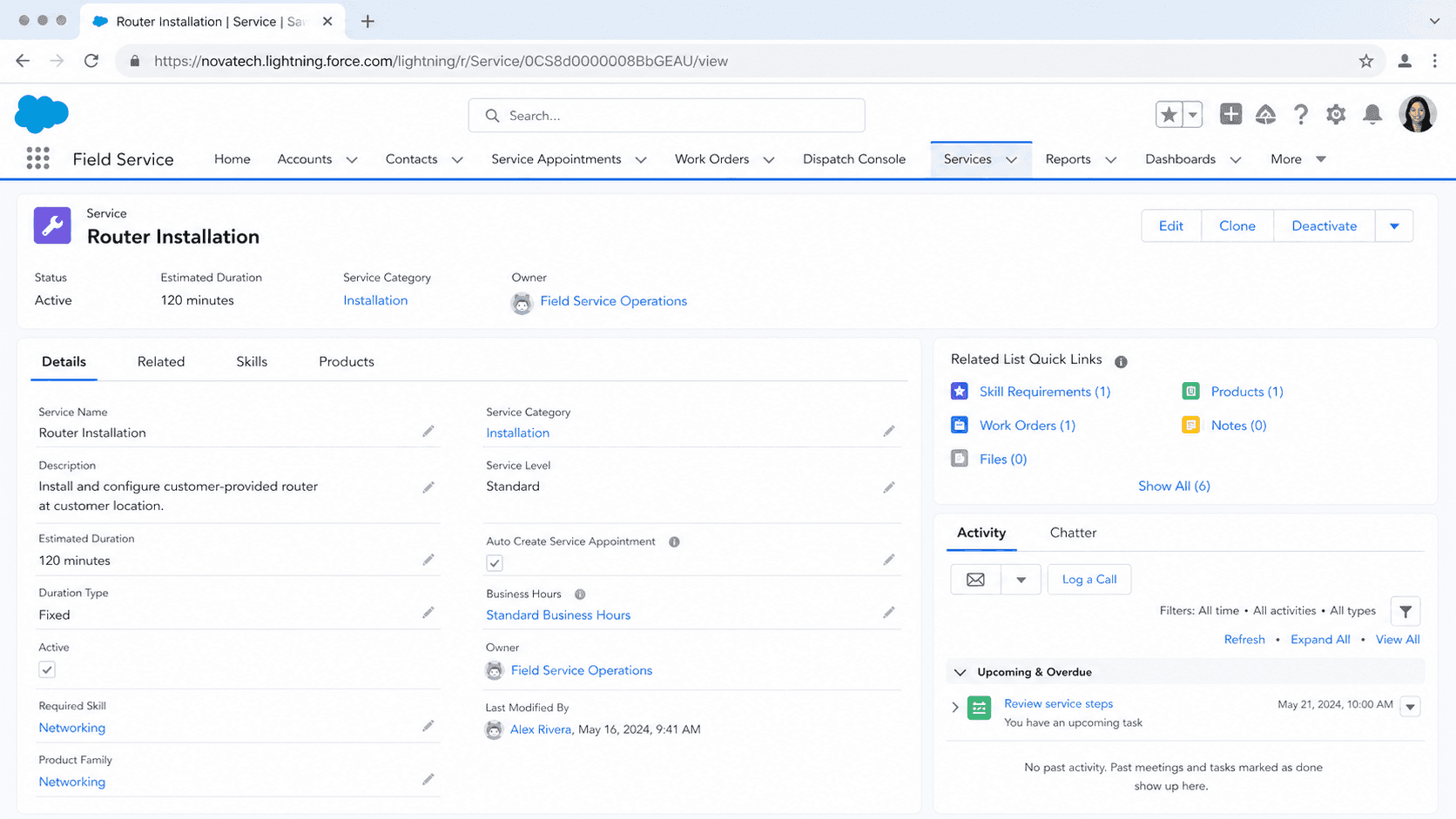Edit the Service Name pencil icon
This screenshot has height=819, width=1456.
tap(428, 432)
